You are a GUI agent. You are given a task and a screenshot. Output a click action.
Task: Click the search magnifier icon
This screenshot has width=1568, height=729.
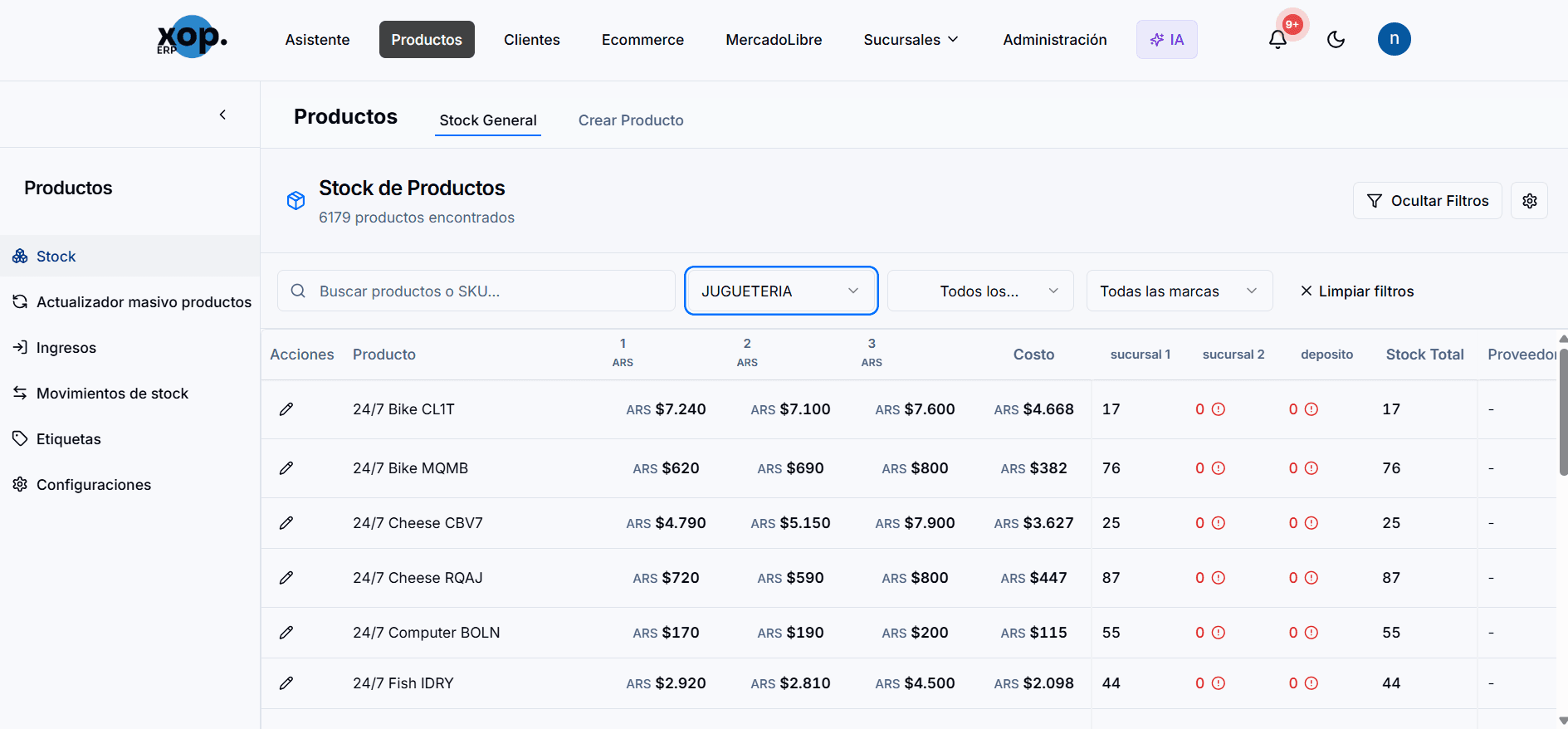pyautogui.click(x=298, y=291)
